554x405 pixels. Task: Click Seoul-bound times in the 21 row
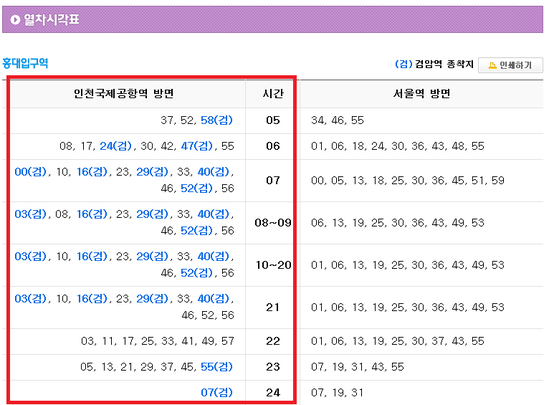(407, 307)
